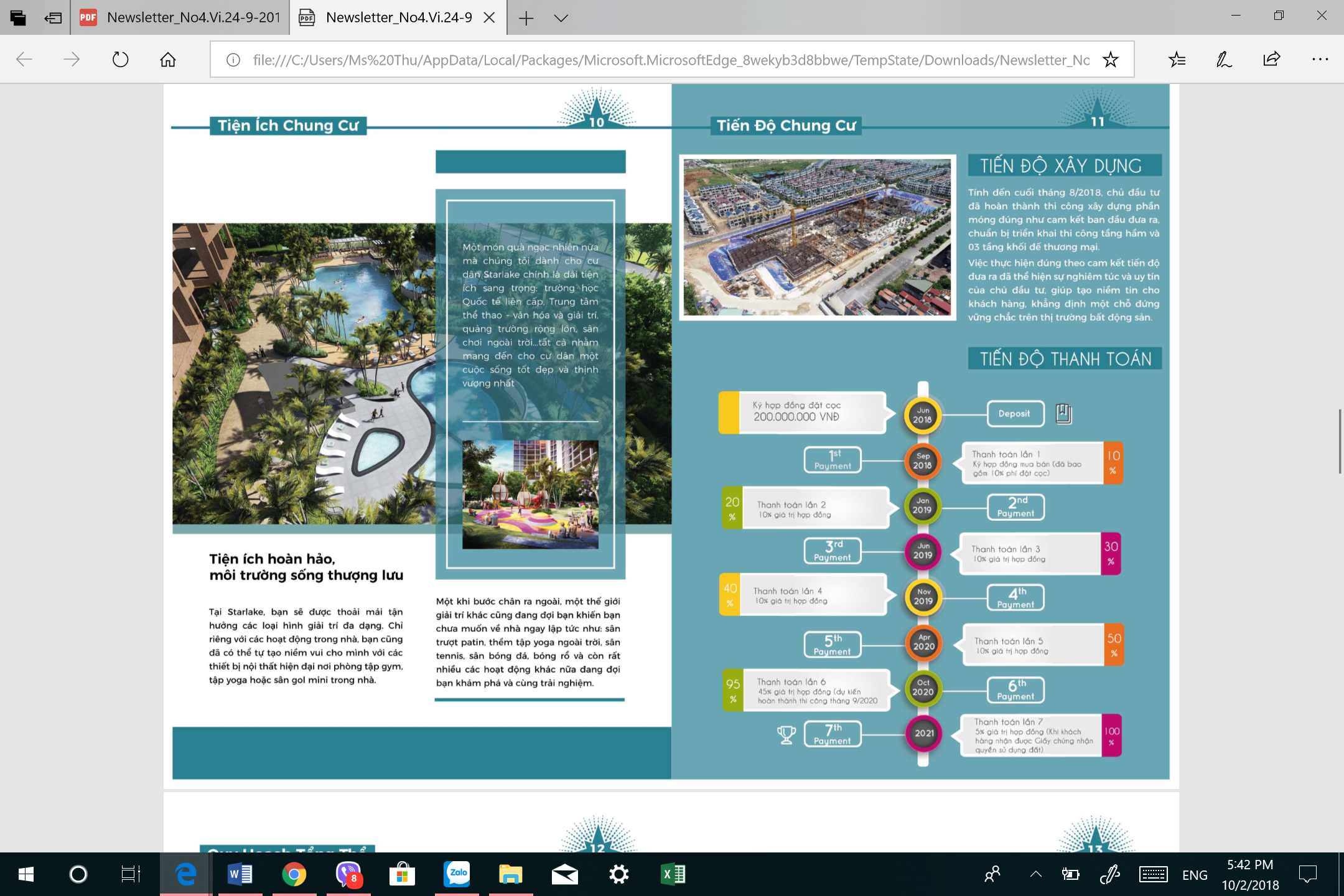The width and height of the screenshot is (1344, 896).
Task: Open File Explorer from the taskbar
Action: [x=511, y=874]
